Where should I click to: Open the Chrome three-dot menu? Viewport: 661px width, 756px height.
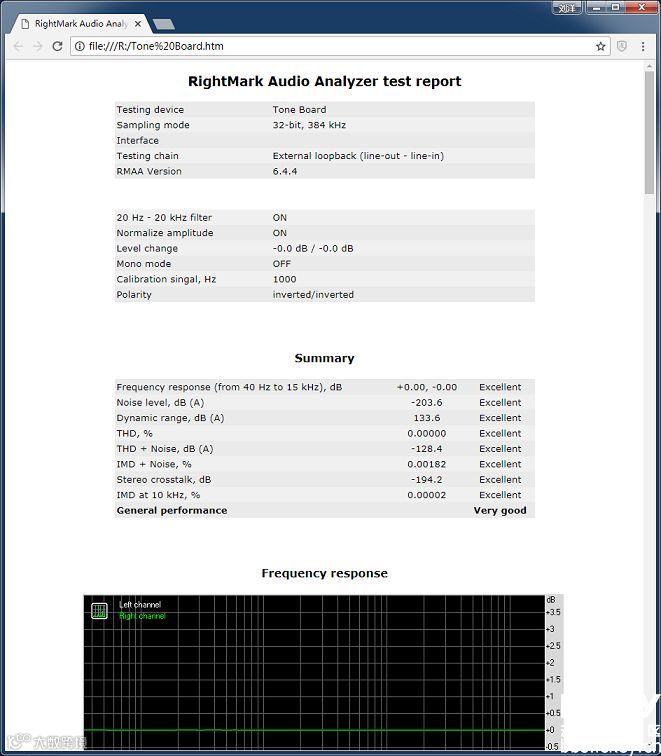pos(643,46)
